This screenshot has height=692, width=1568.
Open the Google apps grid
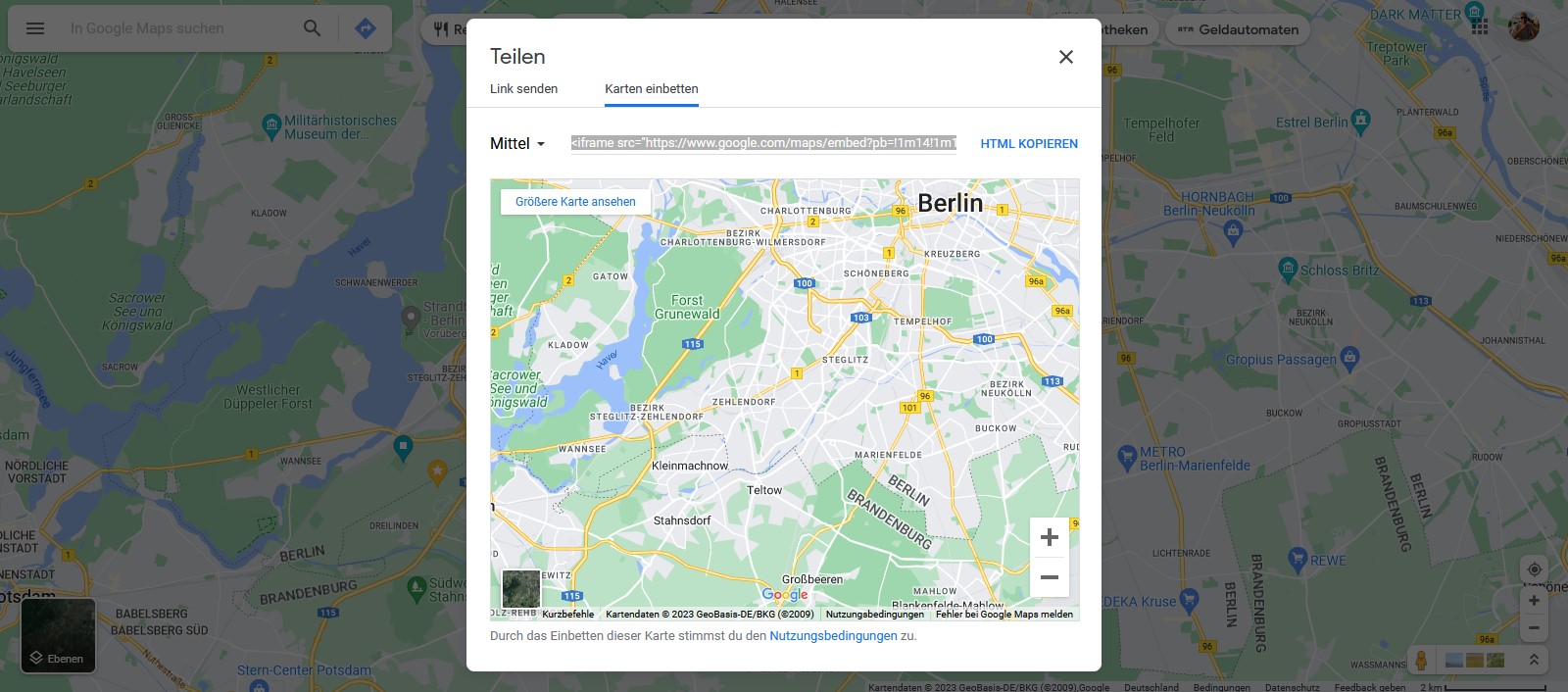[x=1480, y=26]
